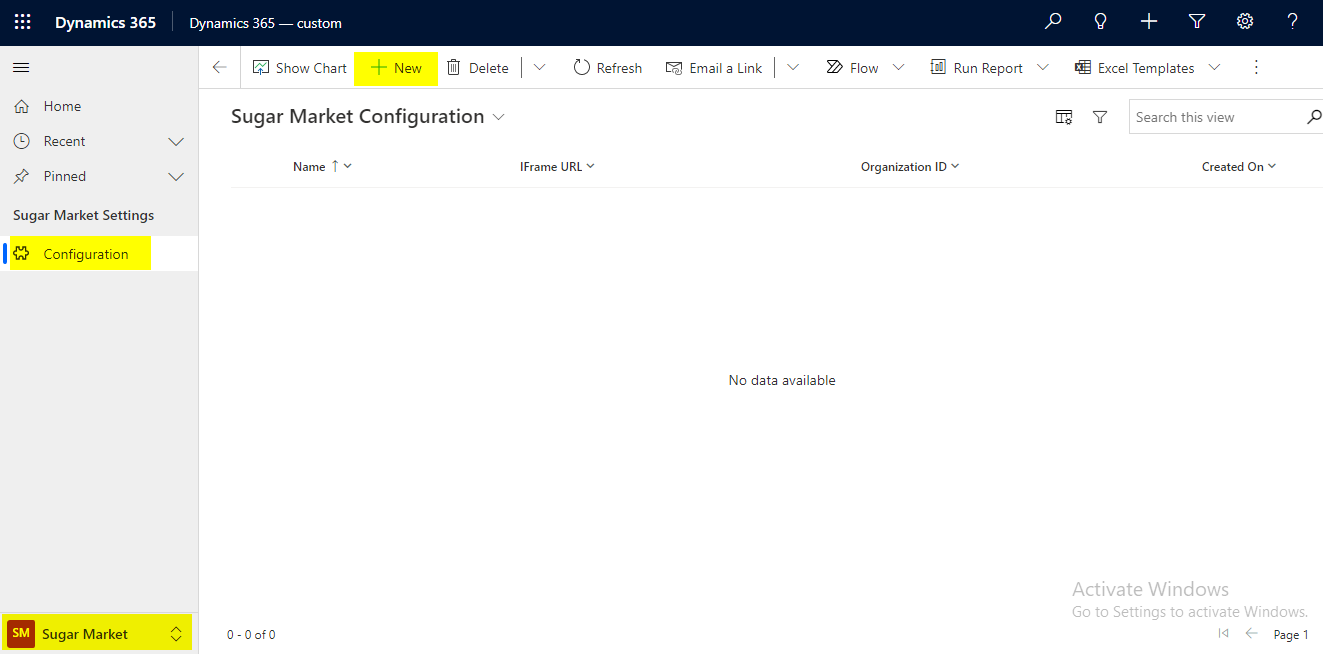Click the view filter funnel icon
This screenshot has height=654, width=1323.
point(1100,117)
